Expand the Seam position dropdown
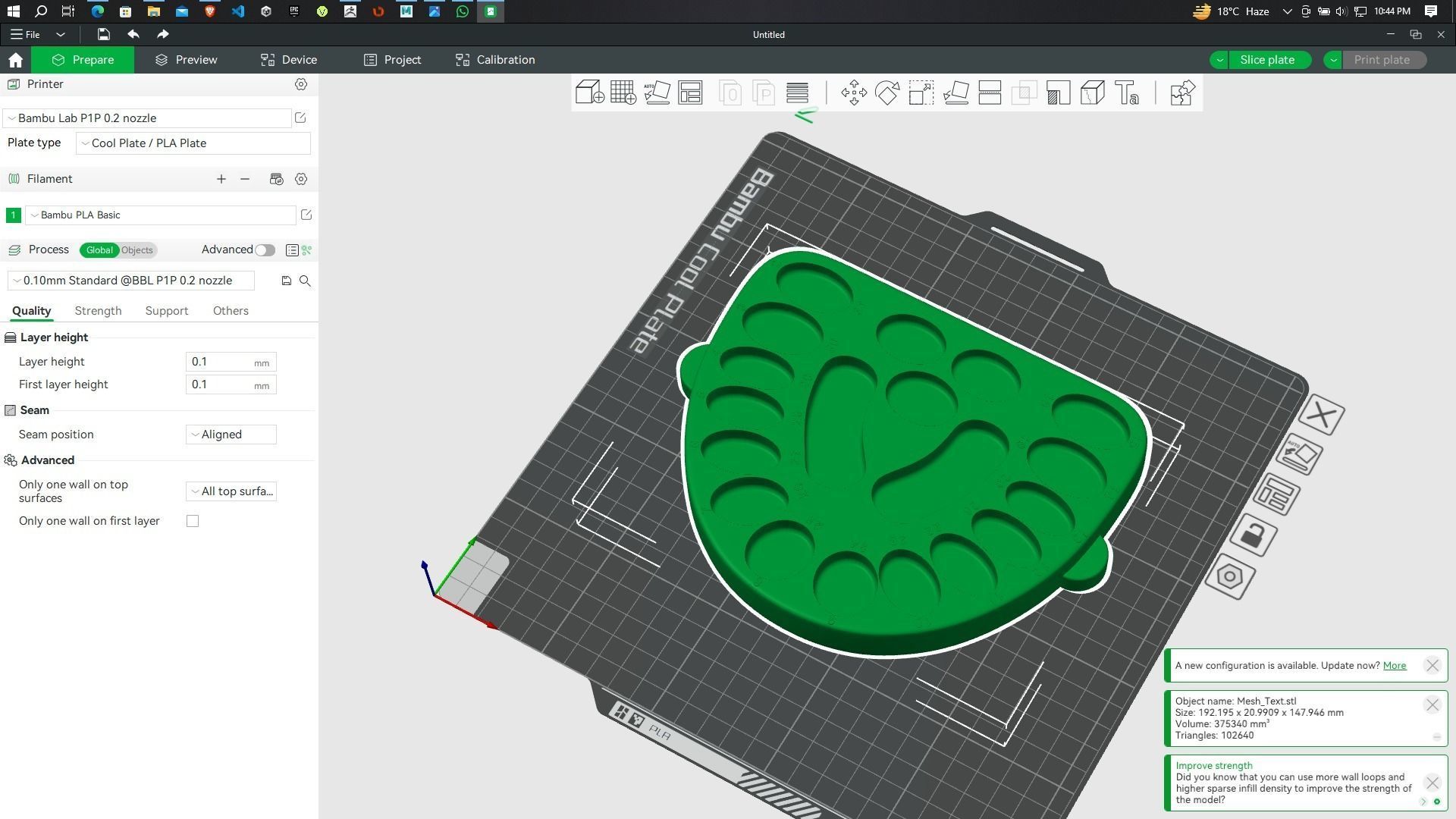 tap(231, 435)
